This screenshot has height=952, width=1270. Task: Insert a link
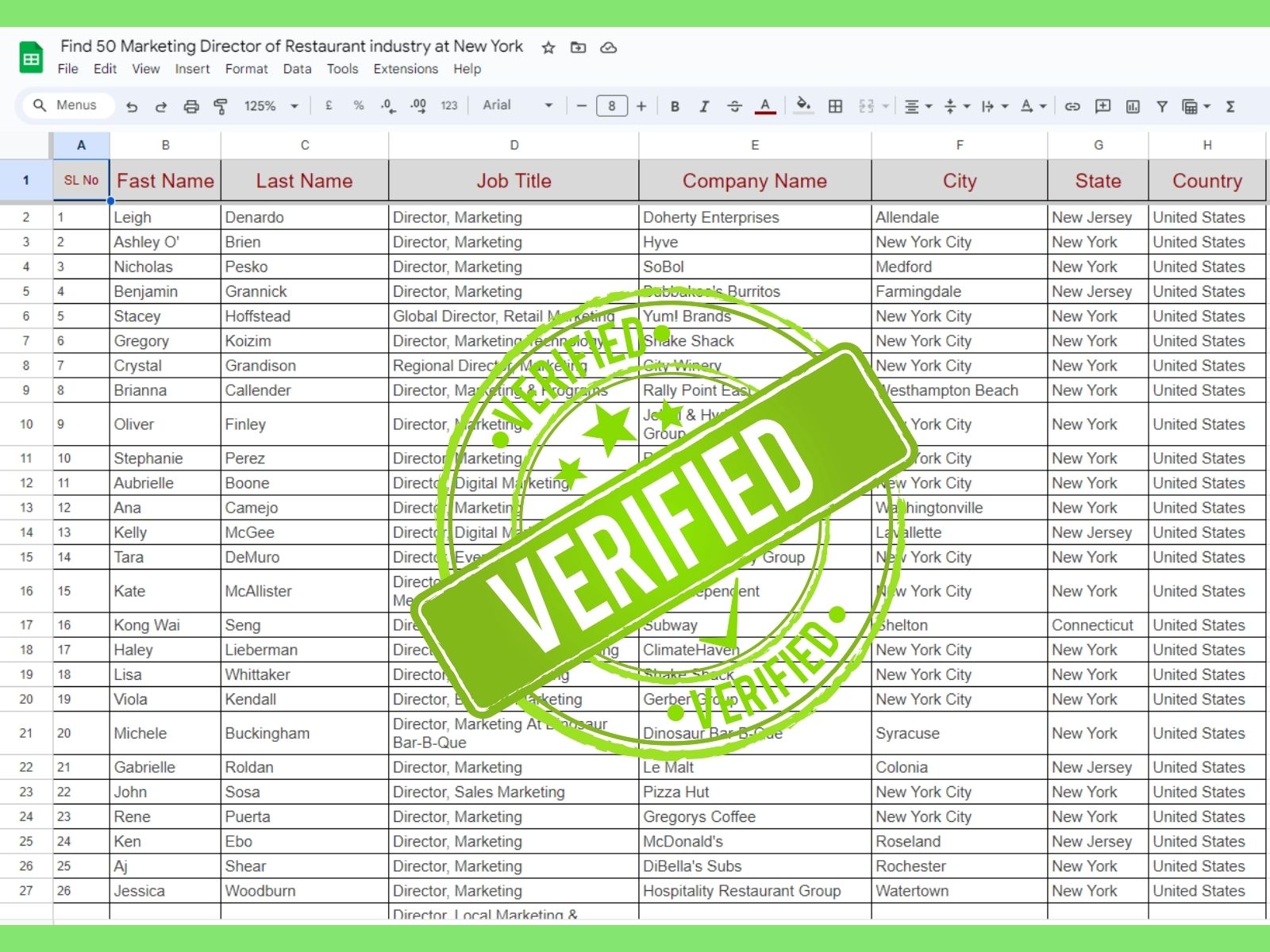(x=1072, y=106)
